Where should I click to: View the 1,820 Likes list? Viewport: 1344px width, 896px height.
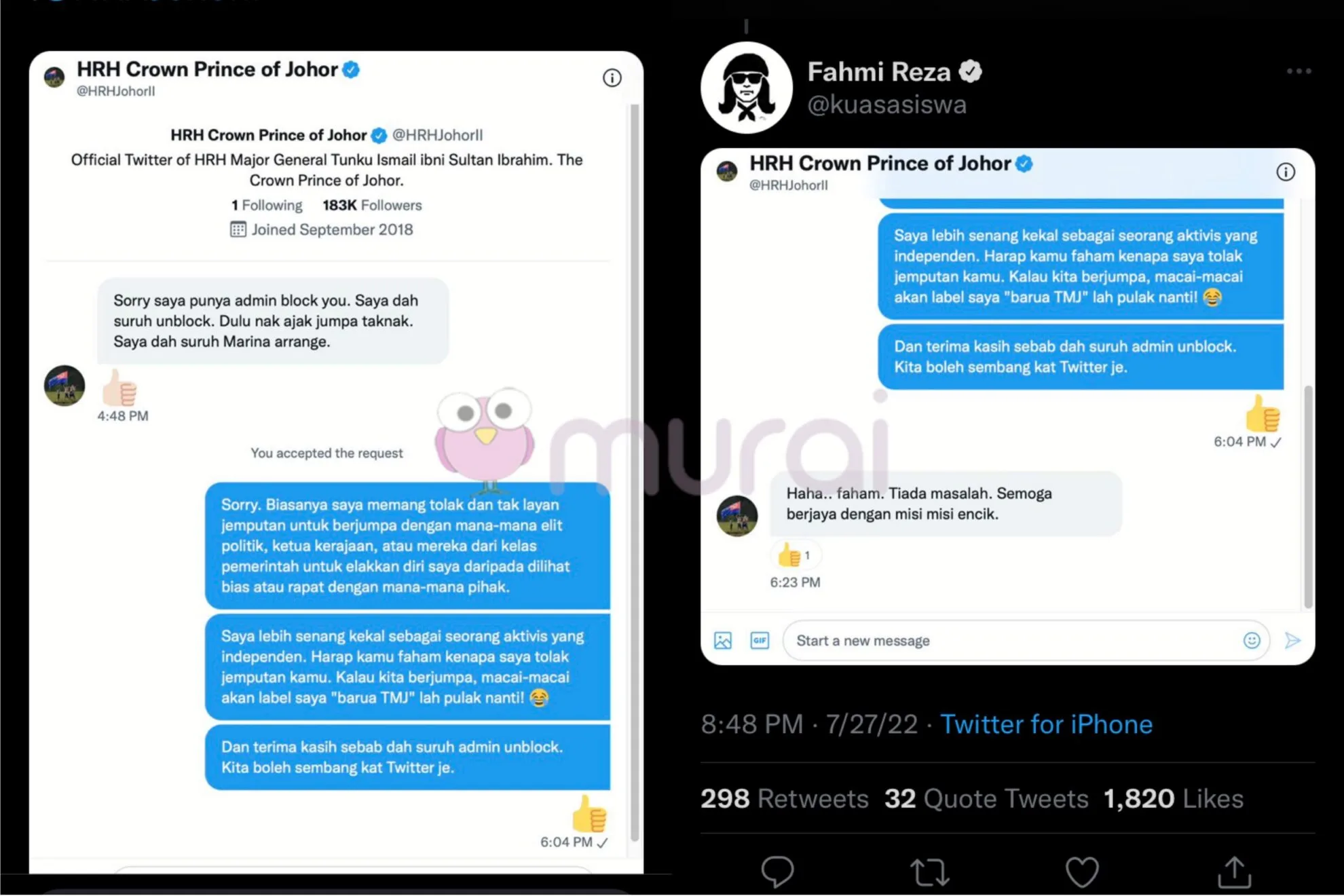tap(1174, 798)
